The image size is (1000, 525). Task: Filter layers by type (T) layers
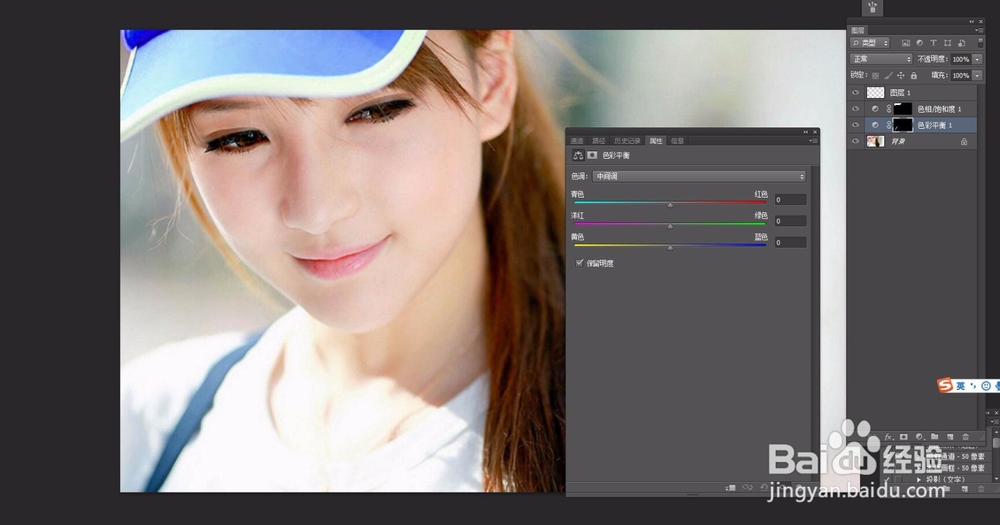pyautogui.click(x=933, y=43)
